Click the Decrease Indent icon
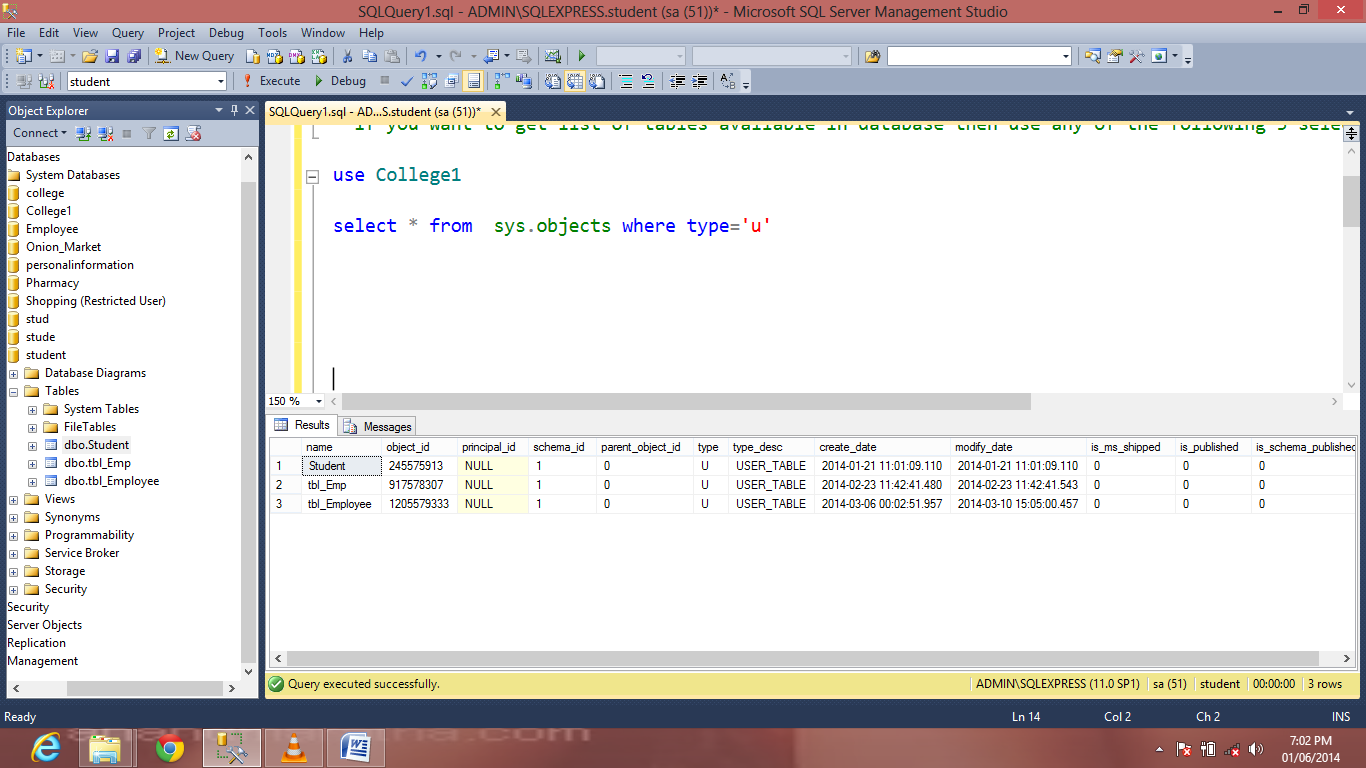Viewport: 1366px width, 768px height. (x=678, y=81)
